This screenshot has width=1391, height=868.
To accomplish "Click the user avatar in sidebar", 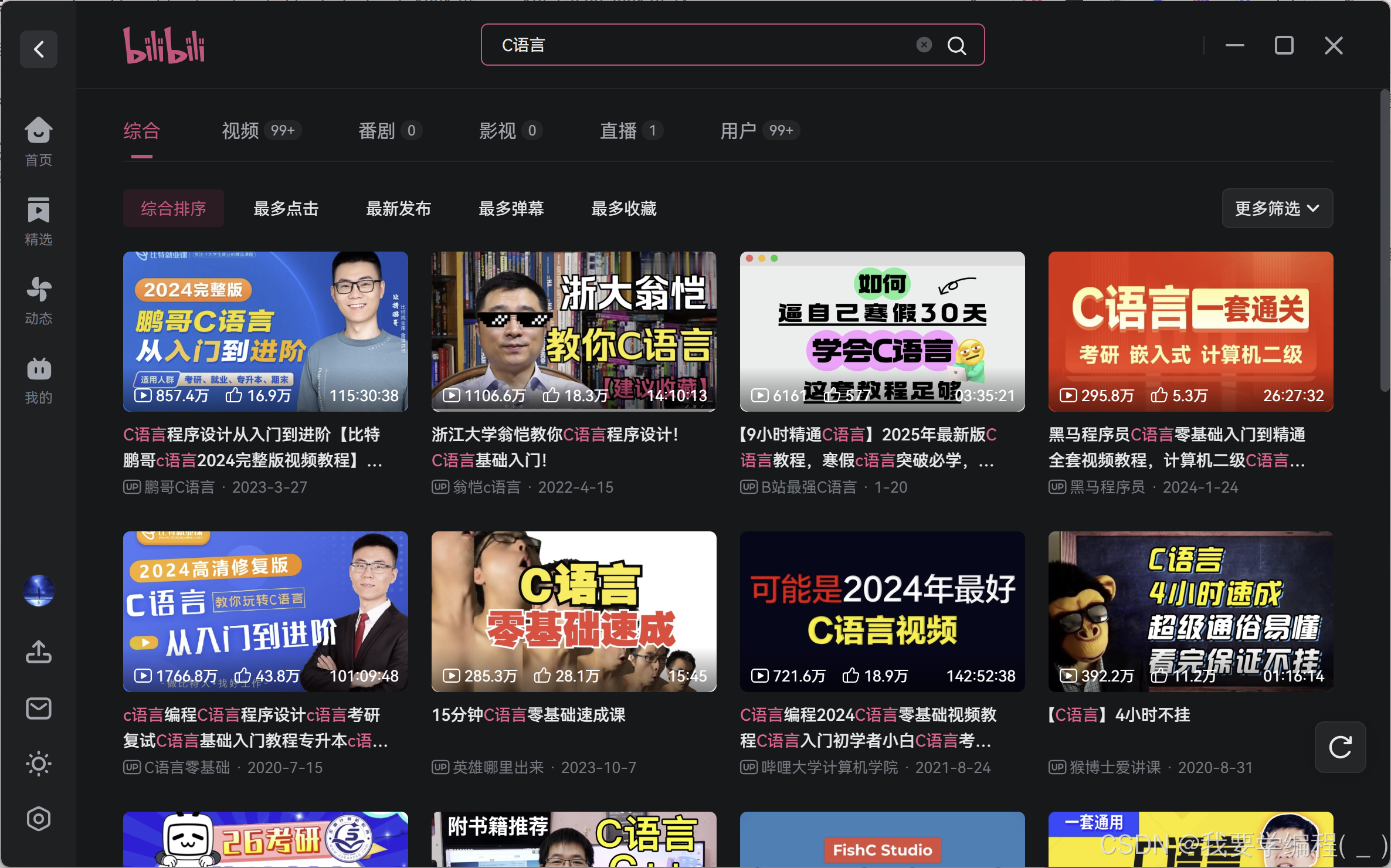I will tap(39, 590).
